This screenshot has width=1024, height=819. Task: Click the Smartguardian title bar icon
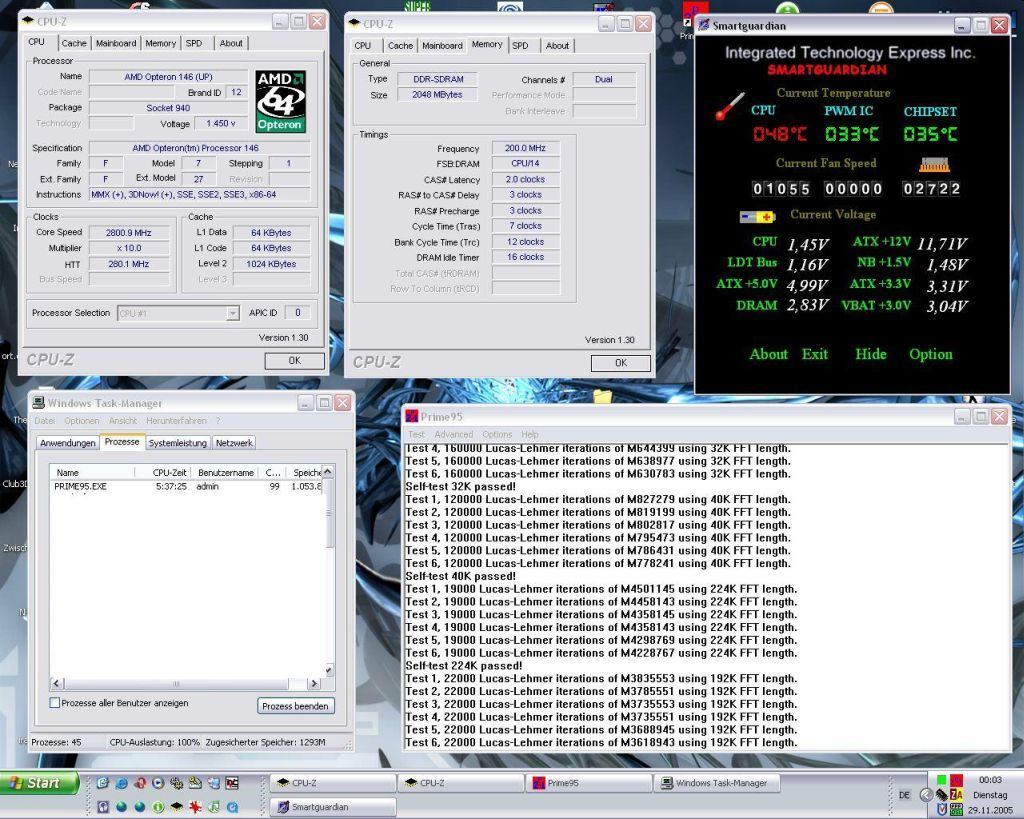[704, 25]
